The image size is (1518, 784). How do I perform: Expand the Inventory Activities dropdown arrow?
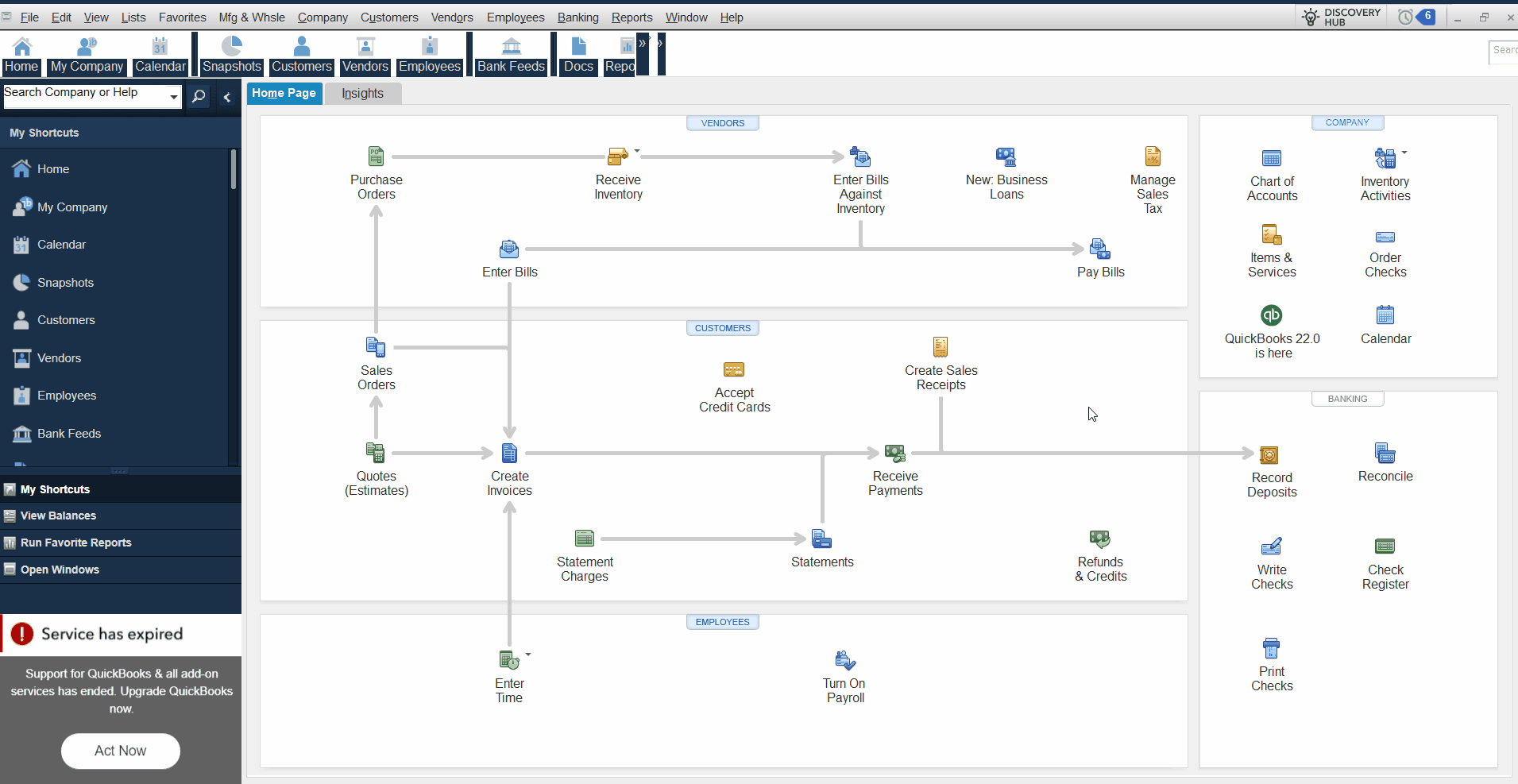pyautogui.click(x=1404, y=152)
